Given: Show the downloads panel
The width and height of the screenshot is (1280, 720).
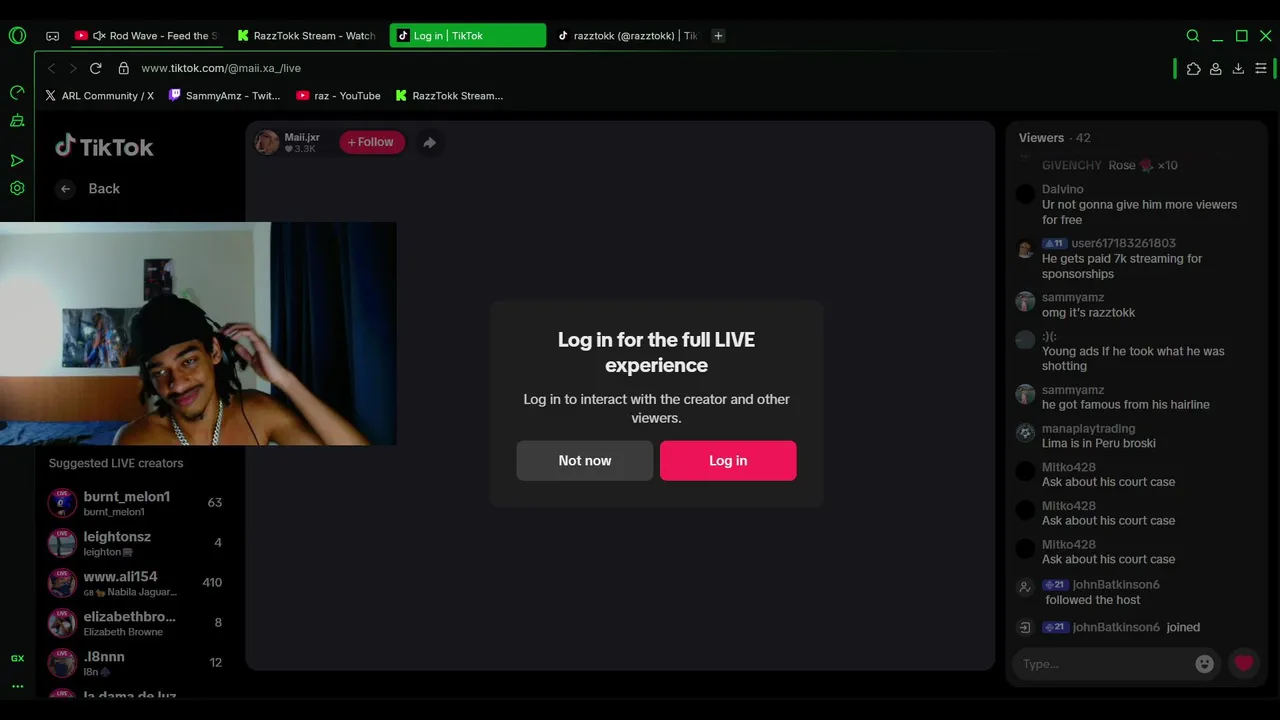Looking at the screenshot, I should coord(1238,69).
